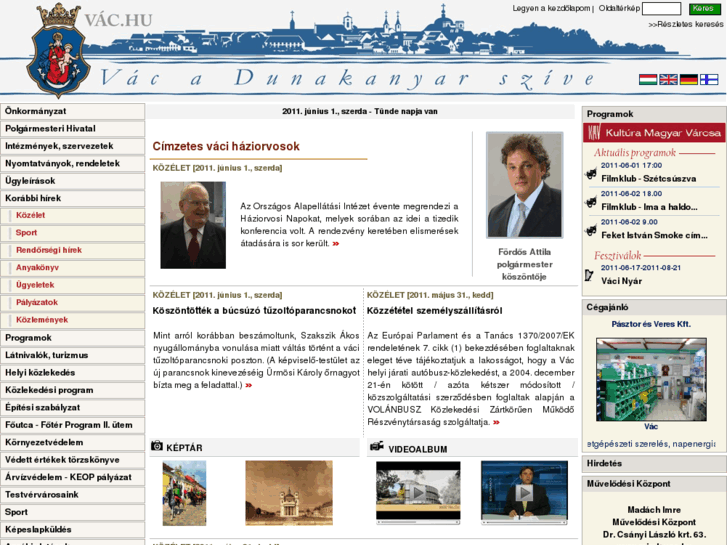The image size is (727, 545).
Task: Open Helyi közlekedés menu item
Action: point(72,373)
